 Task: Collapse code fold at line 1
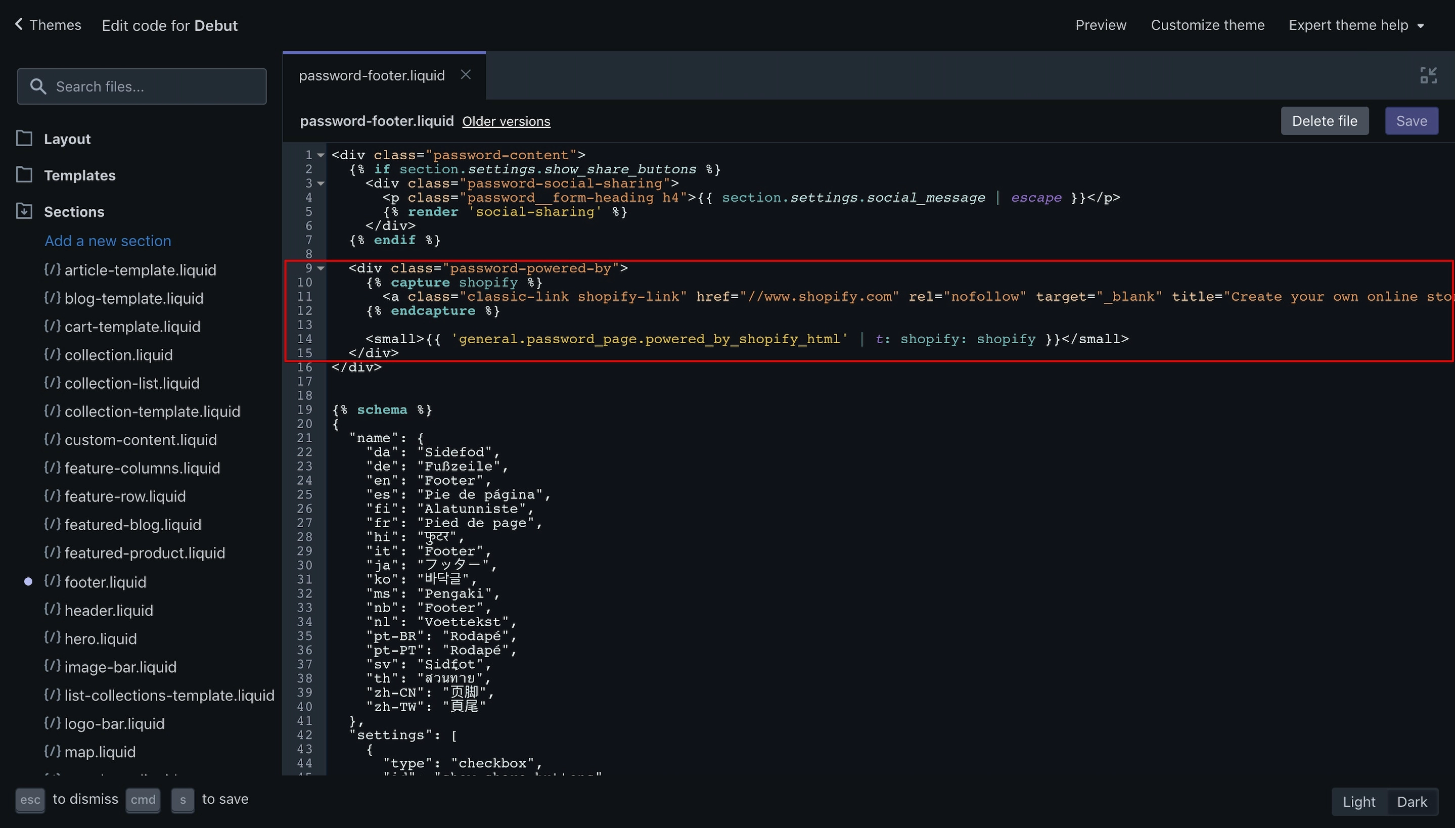(321, 155)
